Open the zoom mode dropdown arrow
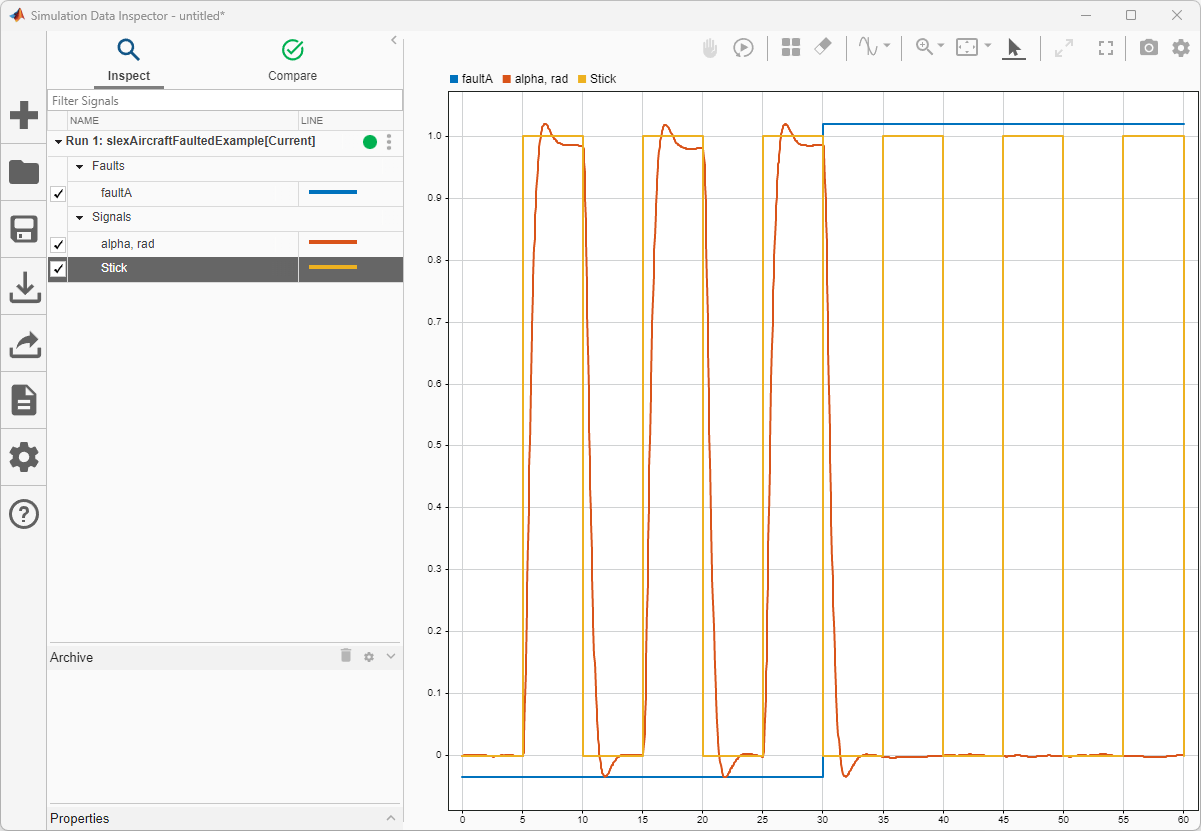The width and height of the screenshot is (1201, 831). (941, 46)
